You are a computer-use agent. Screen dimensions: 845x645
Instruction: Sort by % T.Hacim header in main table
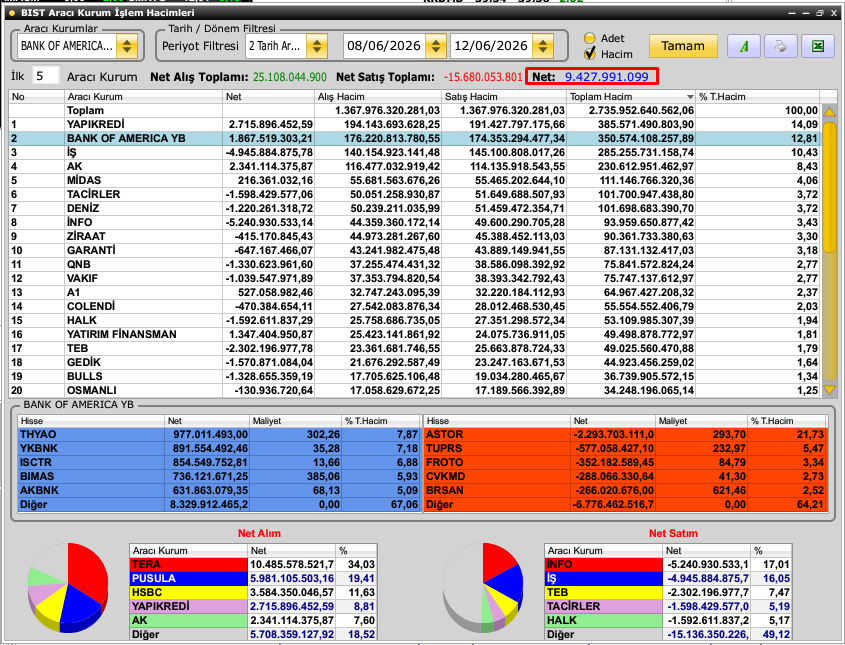click(758, 96)
